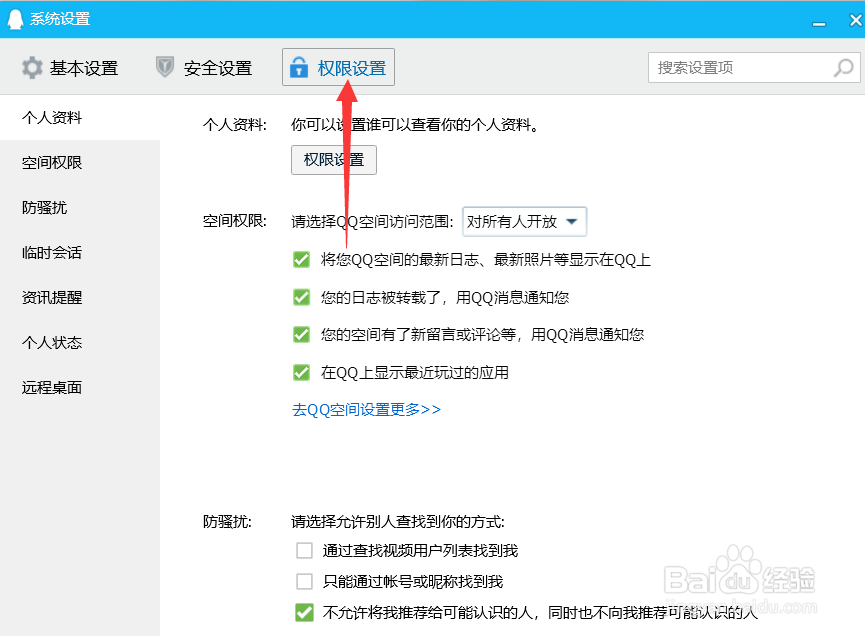Click the 请选择QQ空间访问范围 label
This screenshot has width=865, height=637.
click(372, 222)
